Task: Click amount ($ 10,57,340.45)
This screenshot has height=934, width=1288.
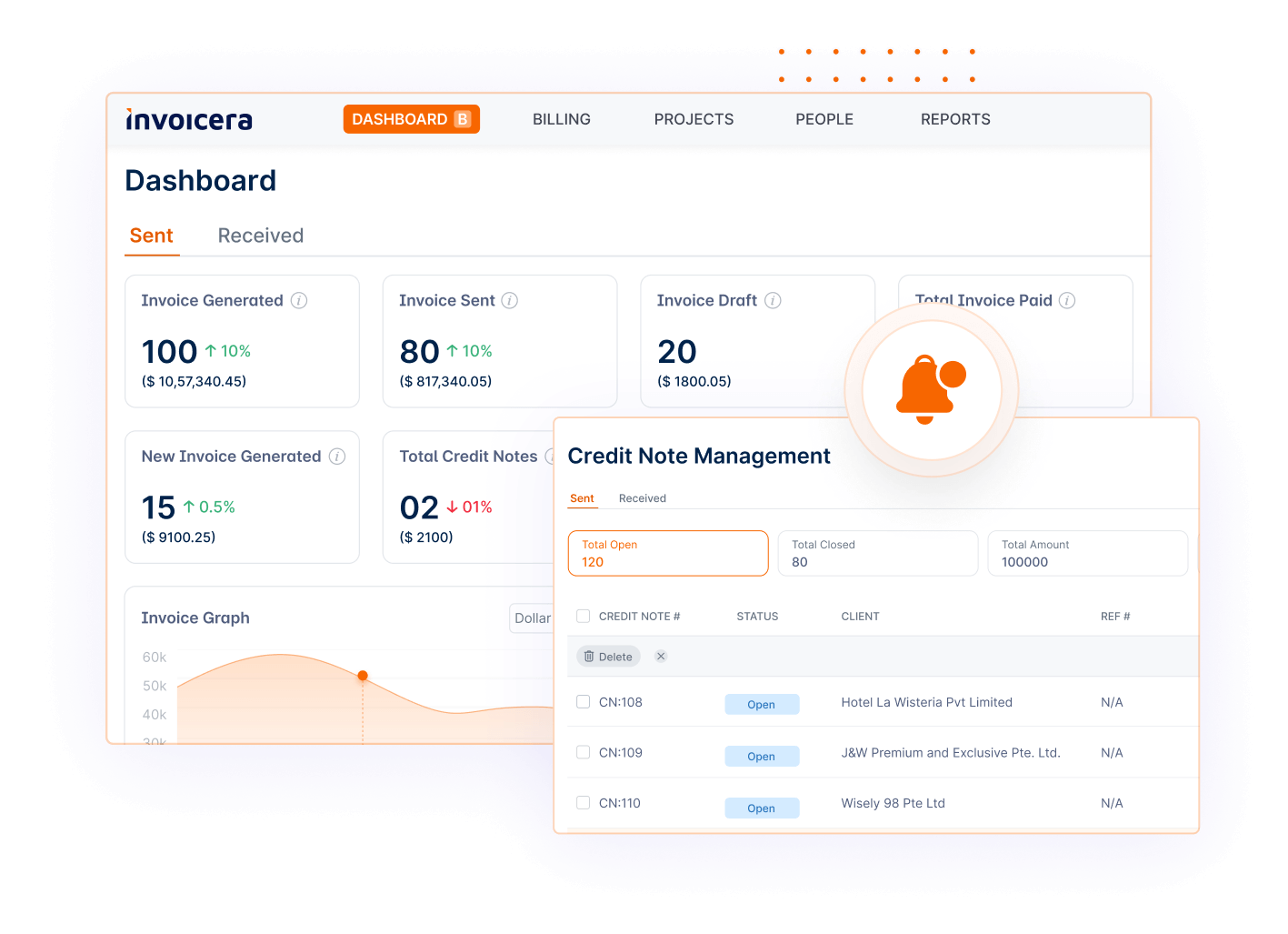Action: (x=195, y=381)
